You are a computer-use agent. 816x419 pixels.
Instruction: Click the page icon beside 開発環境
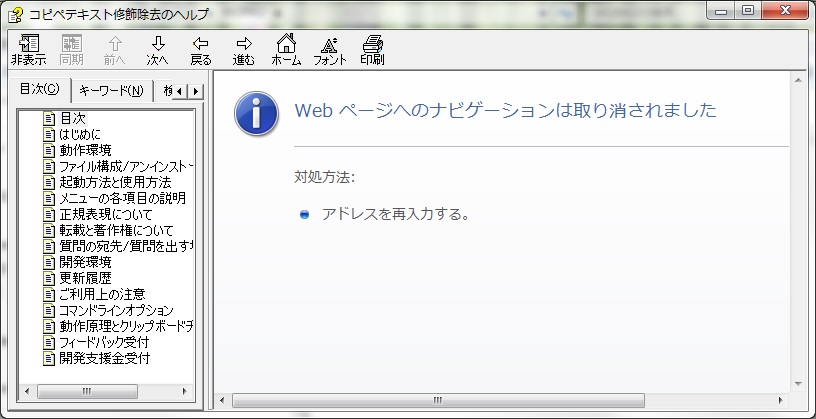[x=49, y=262]
